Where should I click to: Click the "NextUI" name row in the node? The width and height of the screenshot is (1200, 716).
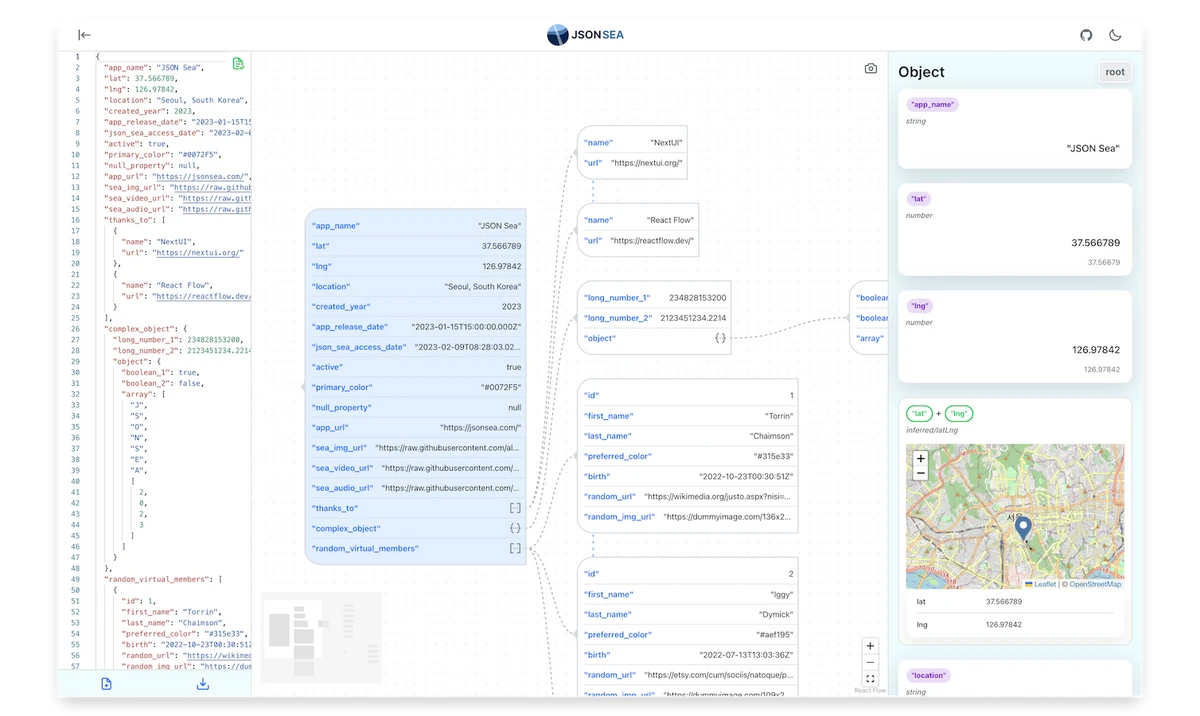click(x=633, y=143)
